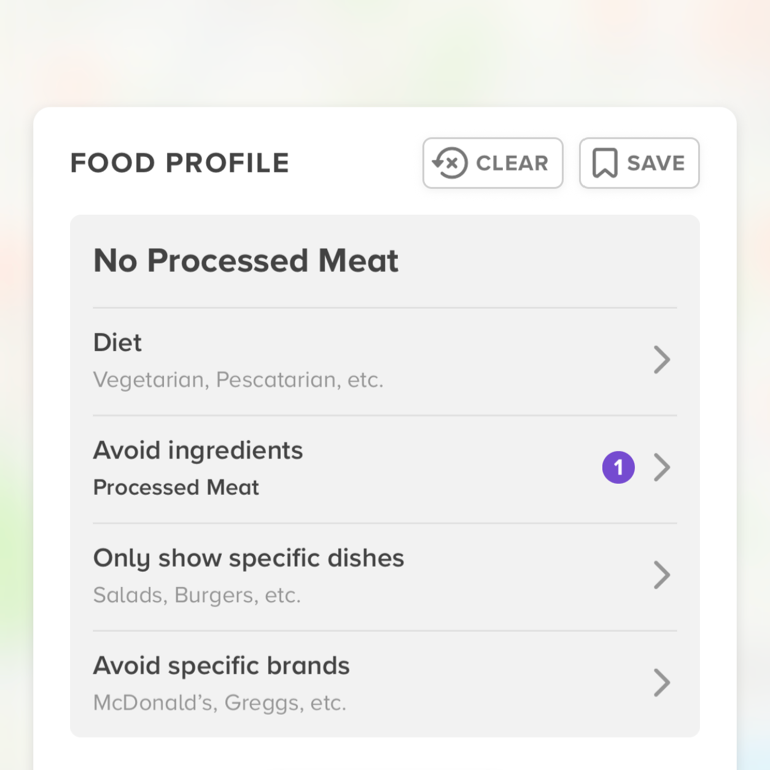Choose the Avoid specific brands label
Screen dimensions: 770x770
point(221,666)
